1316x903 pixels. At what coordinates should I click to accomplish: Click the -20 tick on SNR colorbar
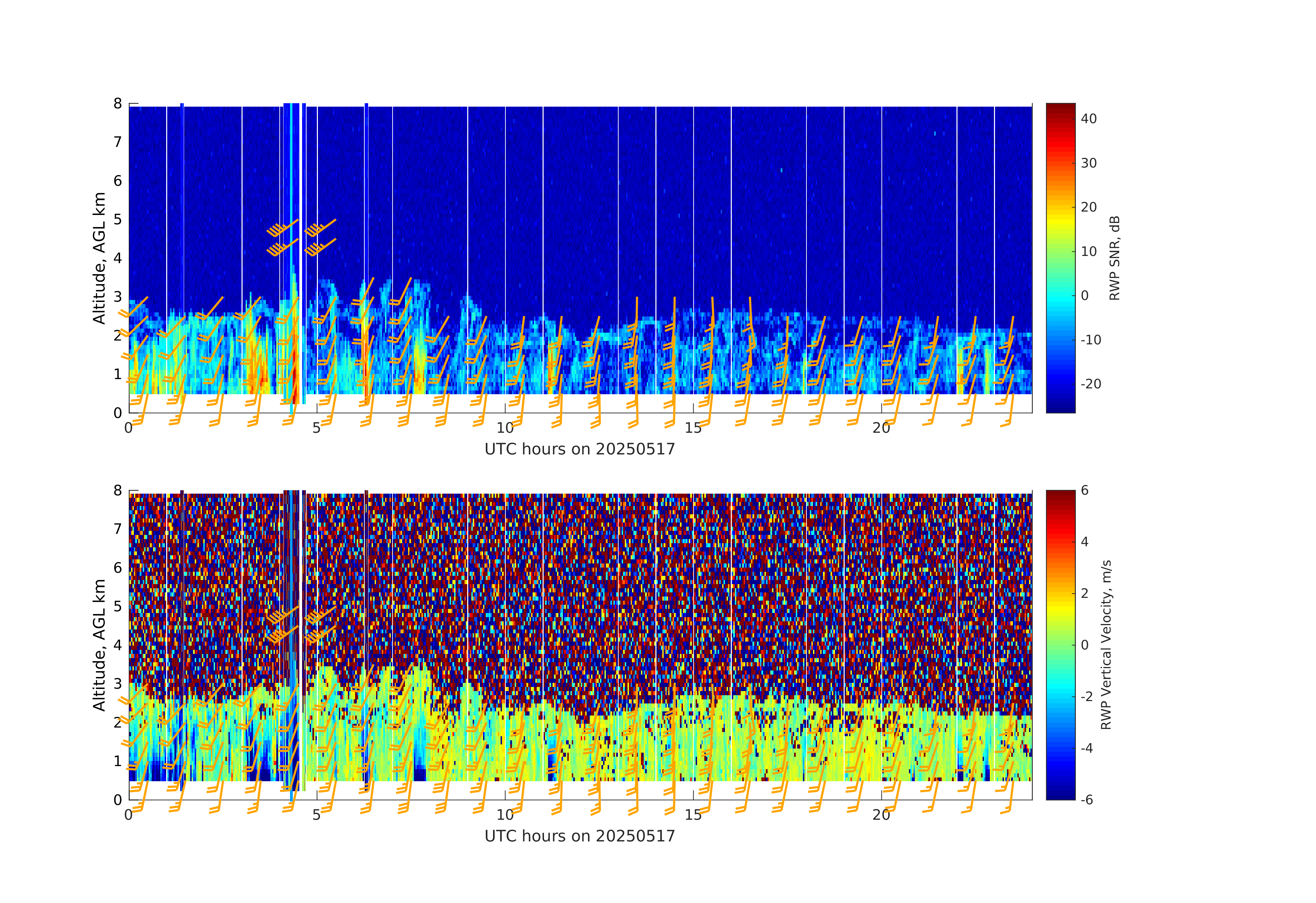pyautogui.click(x=1091, y=384)
